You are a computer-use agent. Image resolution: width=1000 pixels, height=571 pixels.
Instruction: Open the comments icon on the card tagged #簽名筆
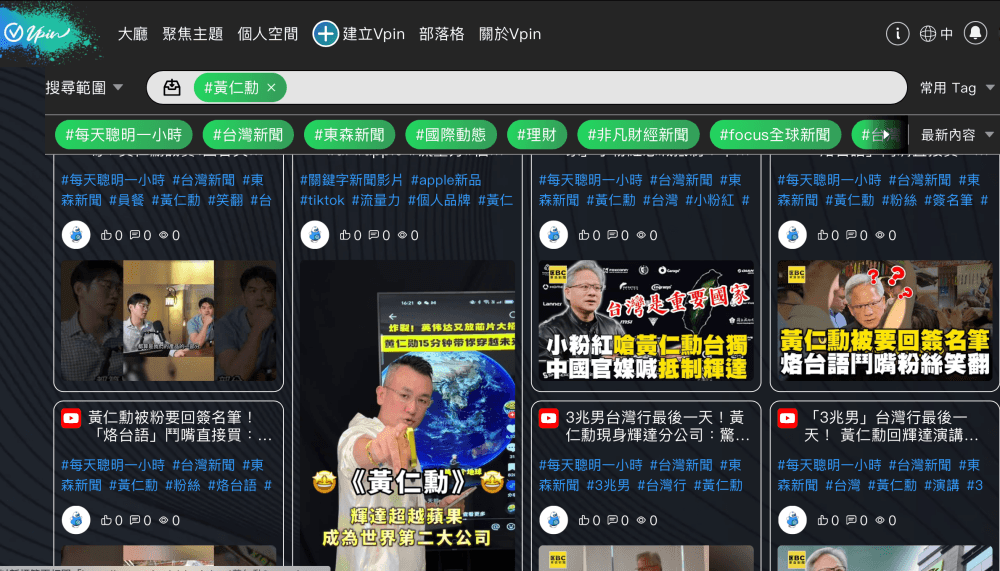click(x=851, y=235)
